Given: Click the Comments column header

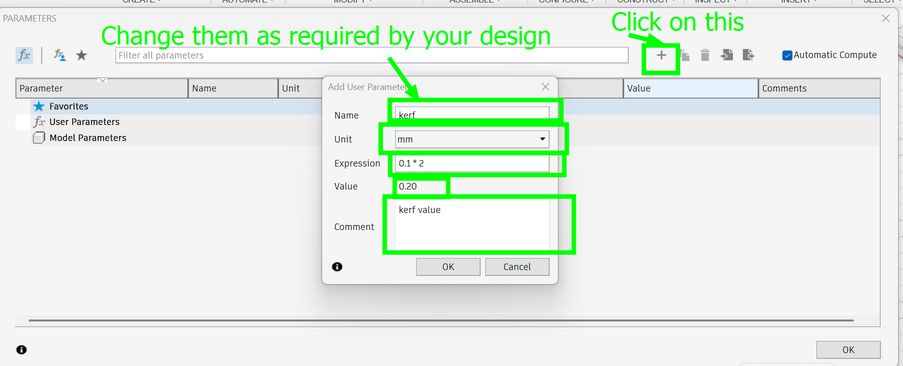Looking at the screenshot, I should tap(819, 88).
